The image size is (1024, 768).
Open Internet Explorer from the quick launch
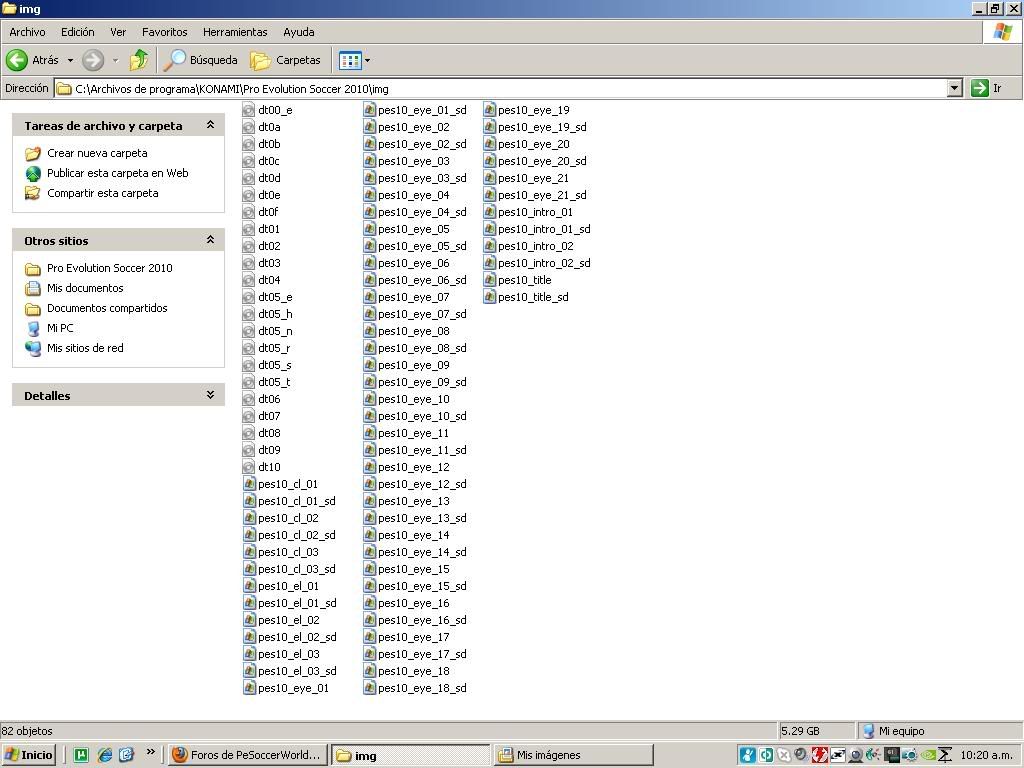[x=104, y=755]
